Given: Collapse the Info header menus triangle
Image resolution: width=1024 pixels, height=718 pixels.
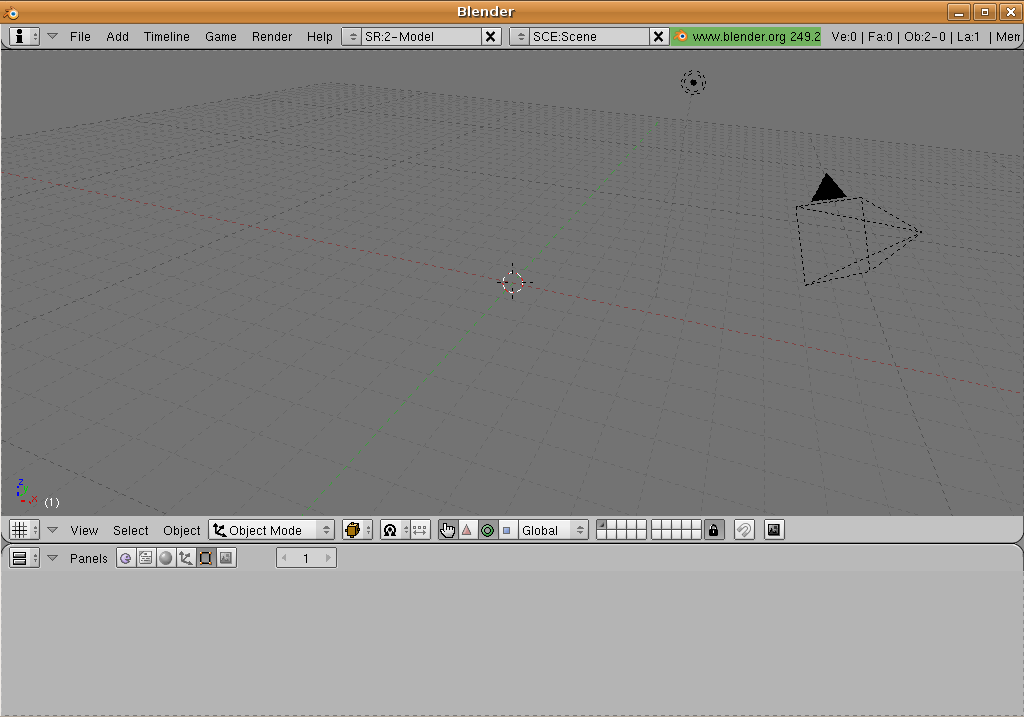Looking at the screenshot, I should pos(53,37).
